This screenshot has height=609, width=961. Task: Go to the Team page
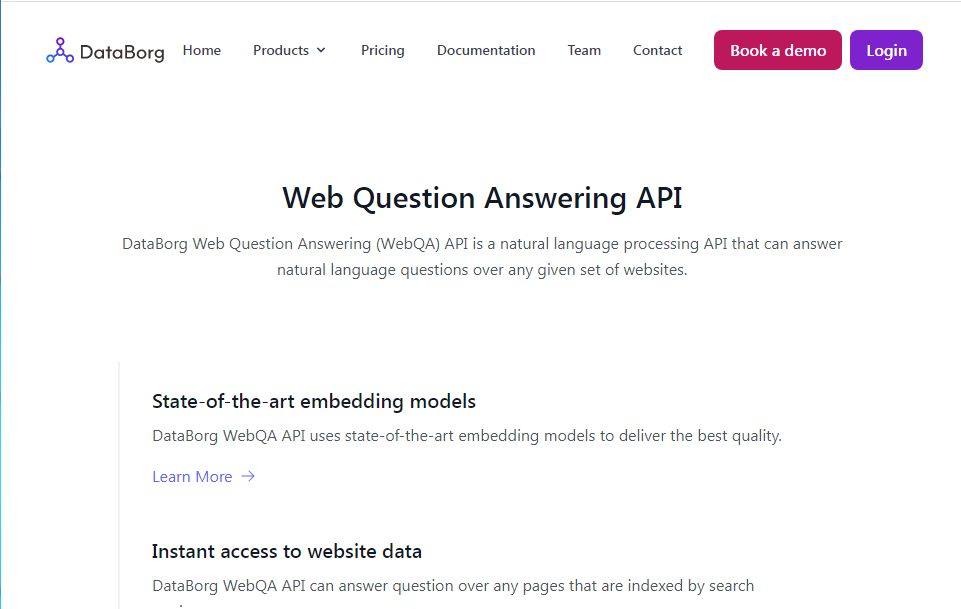[584, 50]
